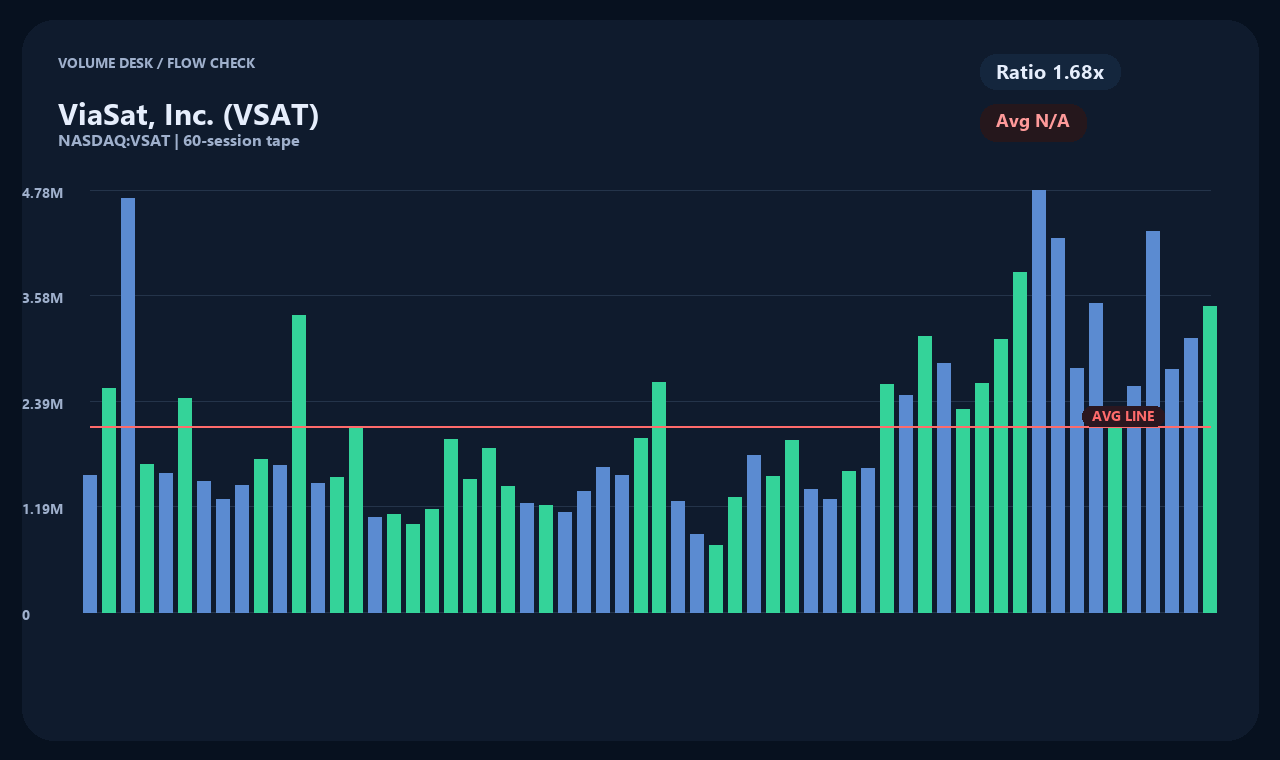Select the AVG LINE label
The height and width of the screenshot is (760, 1280).
click(x=1123, y=416)
